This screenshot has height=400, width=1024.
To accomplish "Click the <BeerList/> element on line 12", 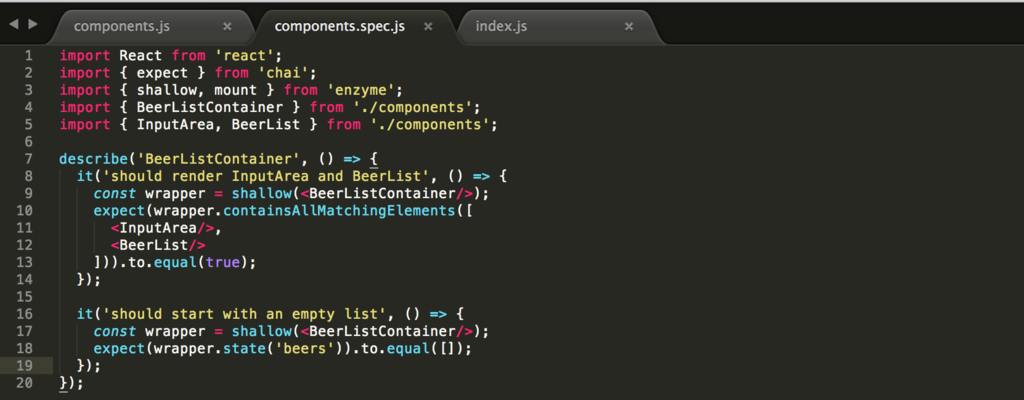I will coord(159,245).
